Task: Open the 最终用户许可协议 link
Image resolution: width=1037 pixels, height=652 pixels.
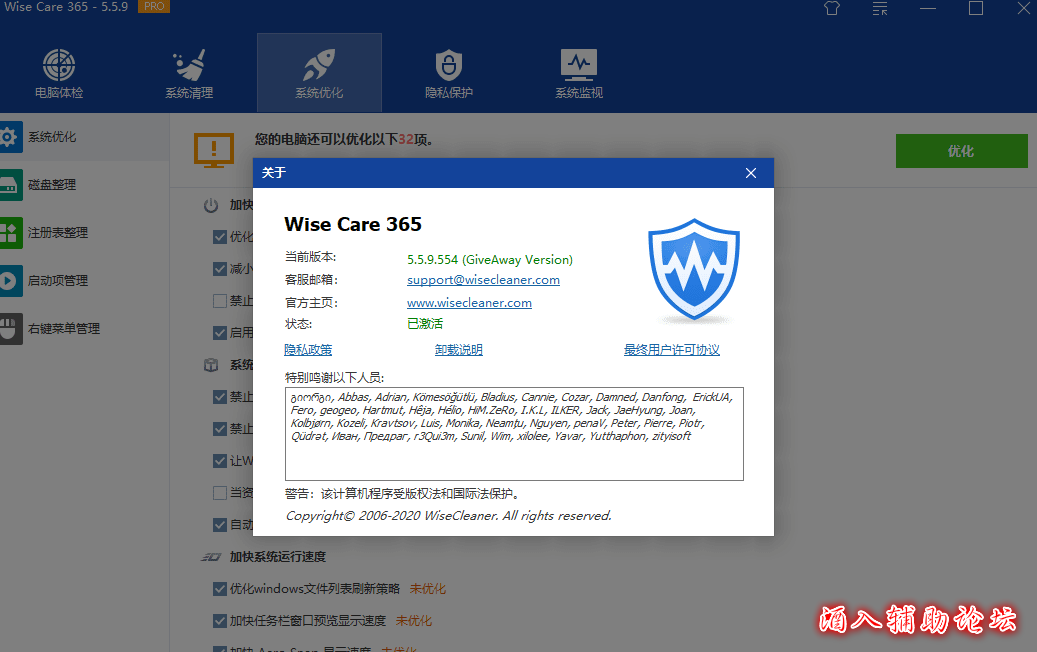Action: tap(671, 350)
